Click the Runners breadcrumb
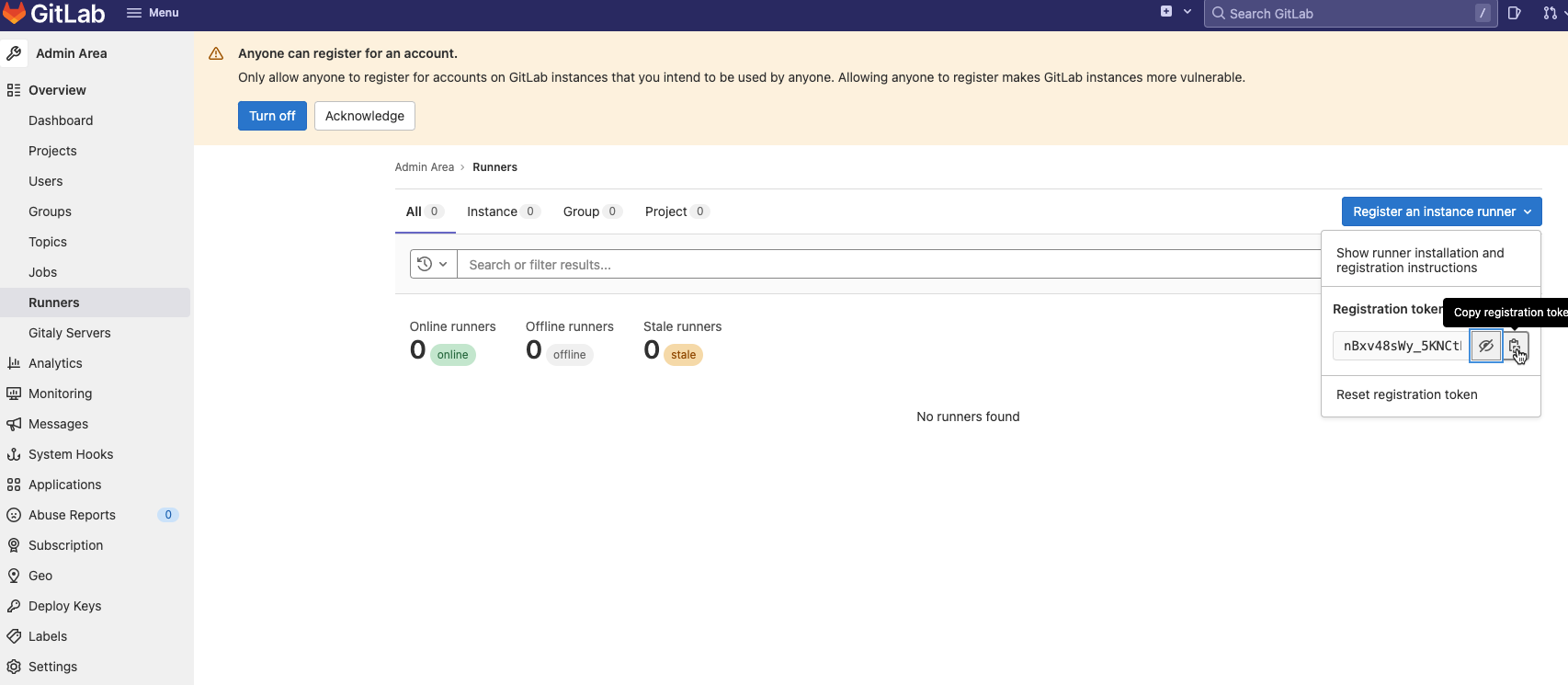Image resolution: width=1568 pixels, height=685 pixels. tap(494, 167)
